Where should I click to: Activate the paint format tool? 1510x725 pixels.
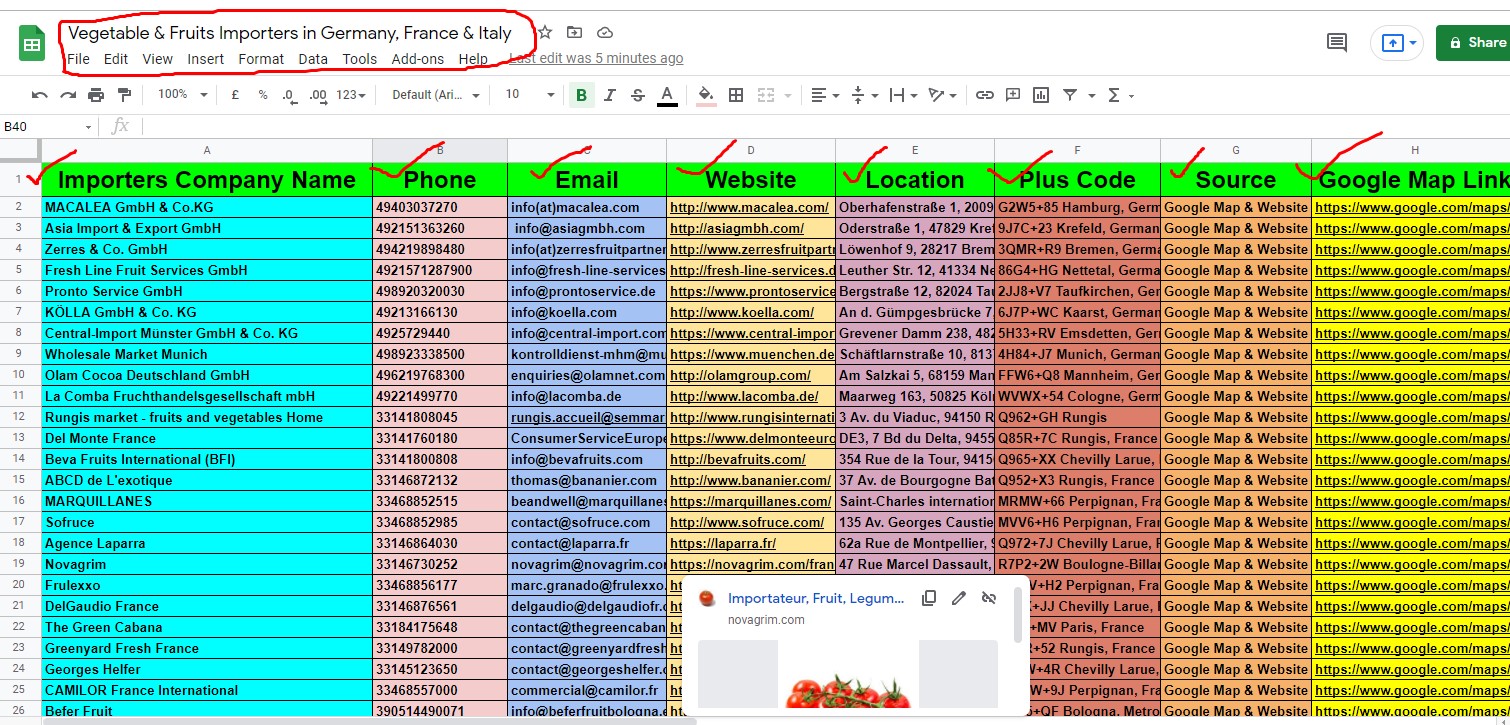(124, 95)
